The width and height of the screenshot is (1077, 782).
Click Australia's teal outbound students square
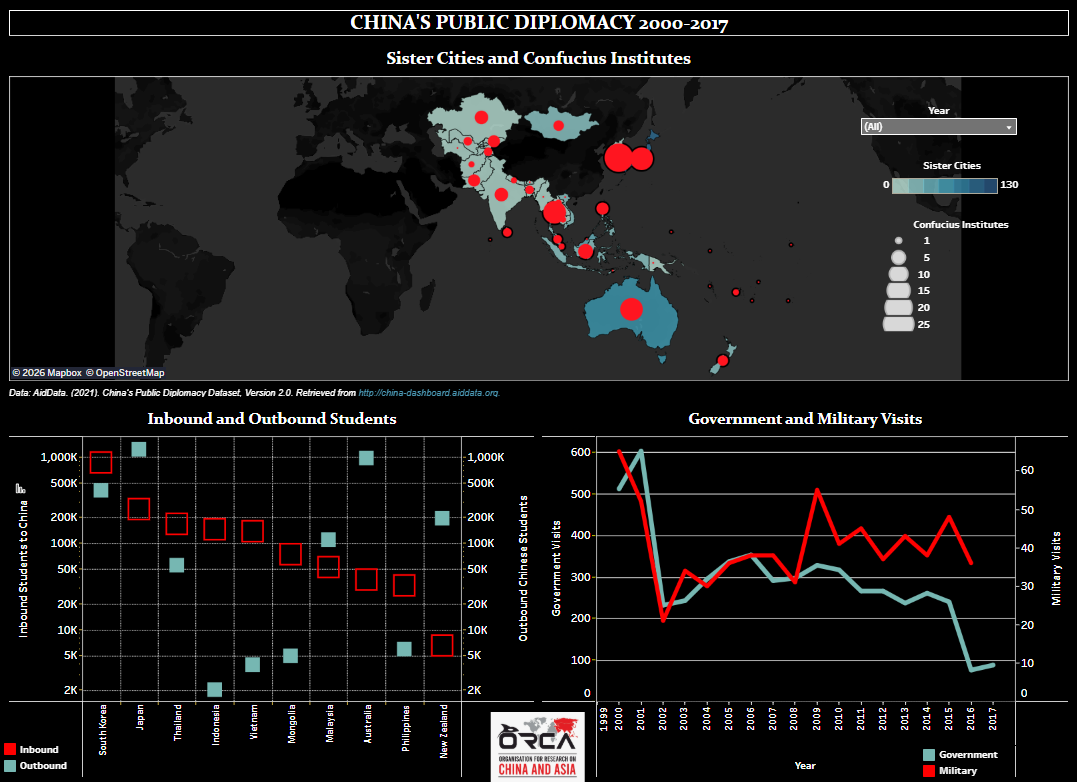pyautogui.click(x=366, y=458)
